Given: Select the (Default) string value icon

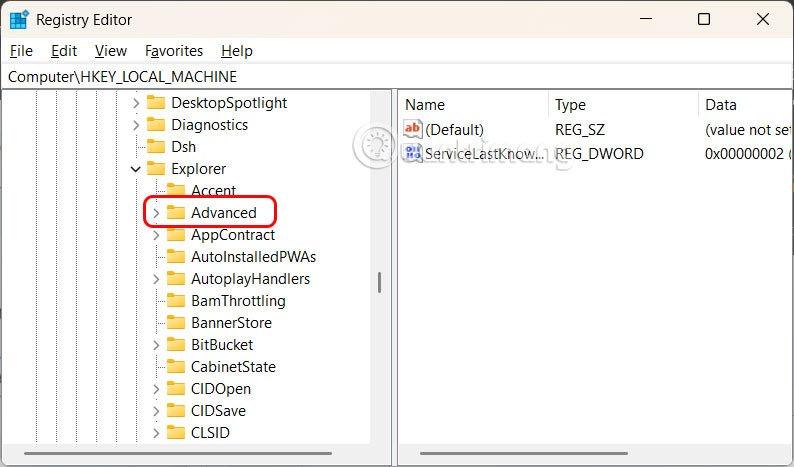Looking at the screenshot, I should click(x=413, y=129).
